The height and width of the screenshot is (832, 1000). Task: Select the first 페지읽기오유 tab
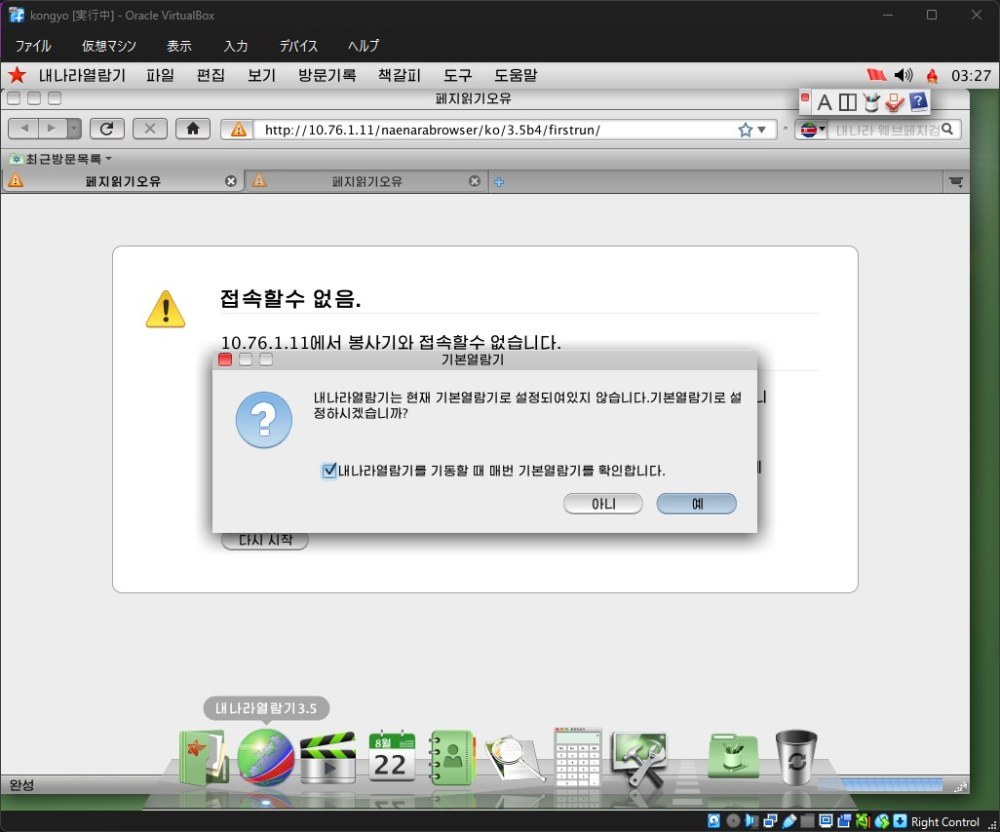122,182
